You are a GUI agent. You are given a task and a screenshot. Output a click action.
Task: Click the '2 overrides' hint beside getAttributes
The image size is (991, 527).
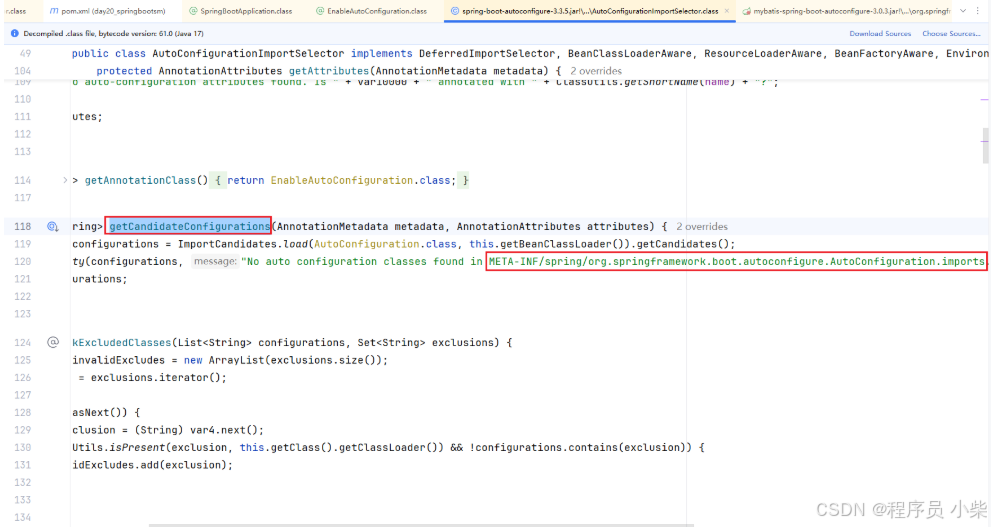click(596, 71)
